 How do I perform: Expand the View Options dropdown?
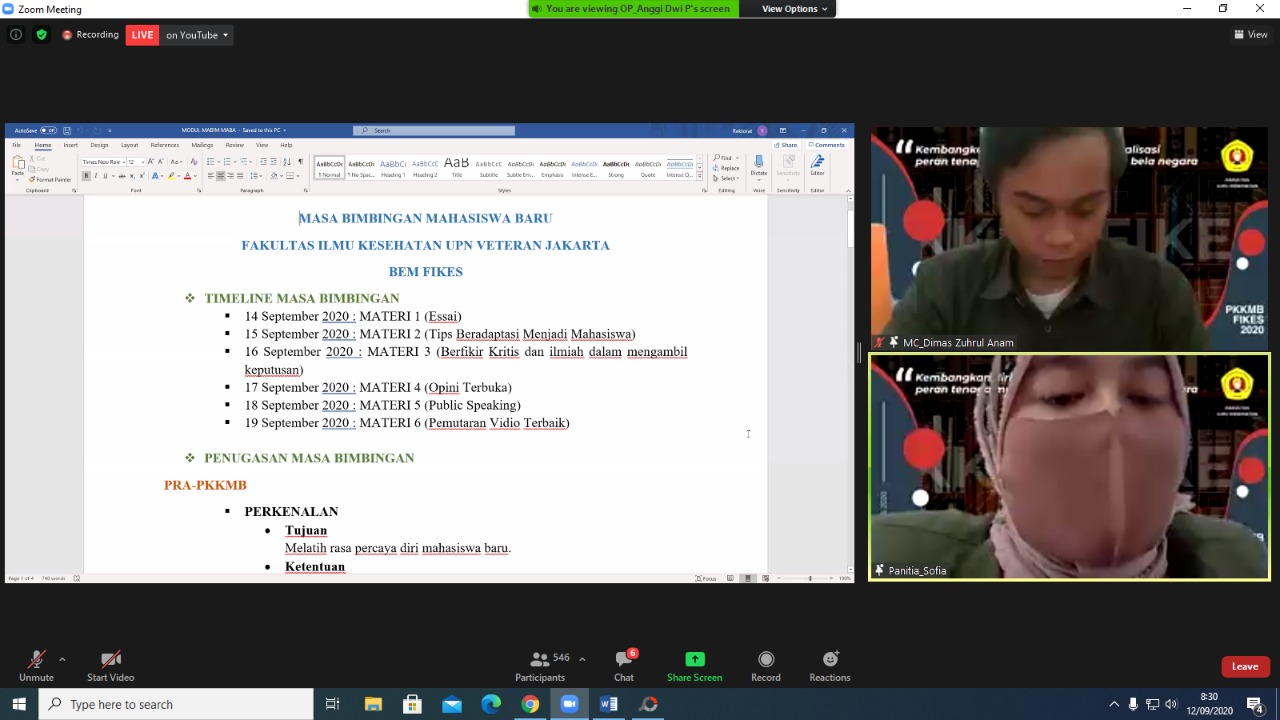click(796, 9)
